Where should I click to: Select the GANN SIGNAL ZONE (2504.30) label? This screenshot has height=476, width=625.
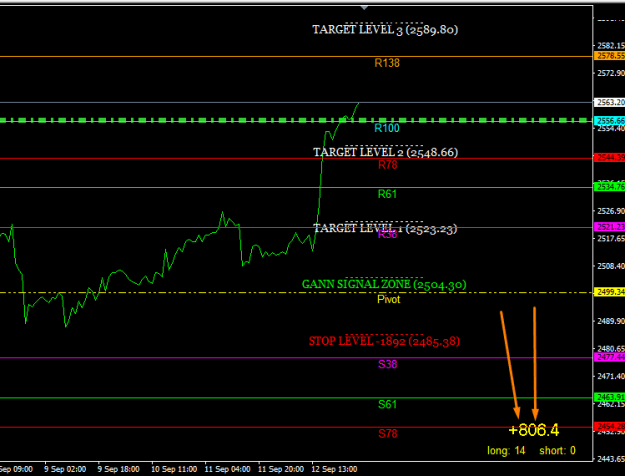[x=384, y=284]
